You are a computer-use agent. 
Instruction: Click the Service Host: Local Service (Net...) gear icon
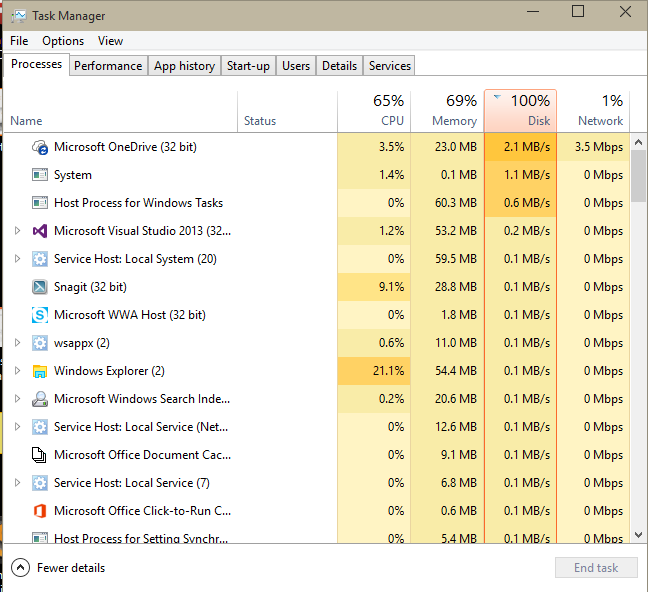pos(40,427)
